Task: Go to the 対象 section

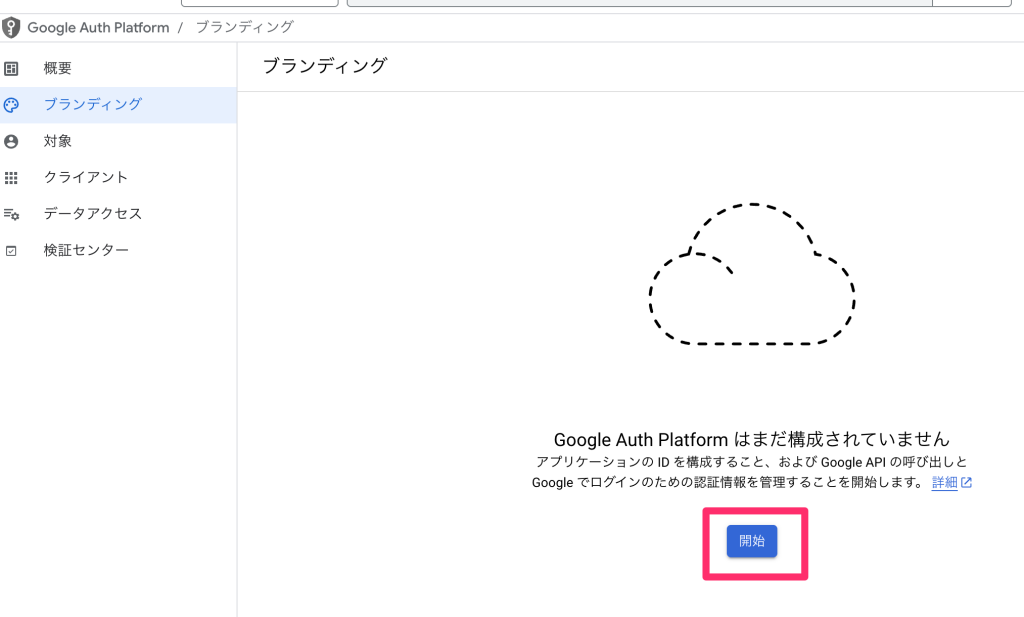Action: 118,141
